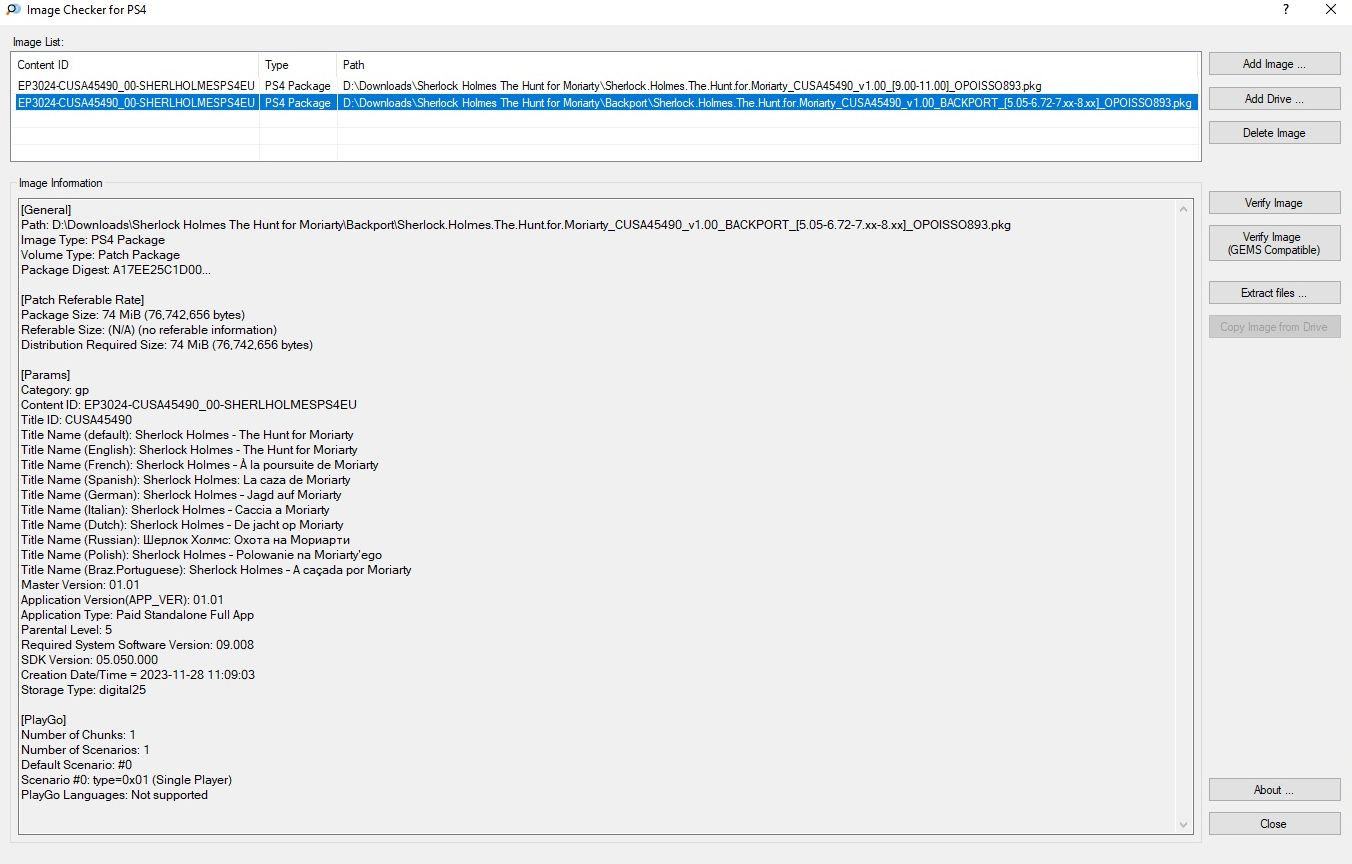Image resolution: width=1352 pixels, height=864 pixels.
Task: Click the Title ID: CUSA45490 line
Action: click(x=76, y=420)
